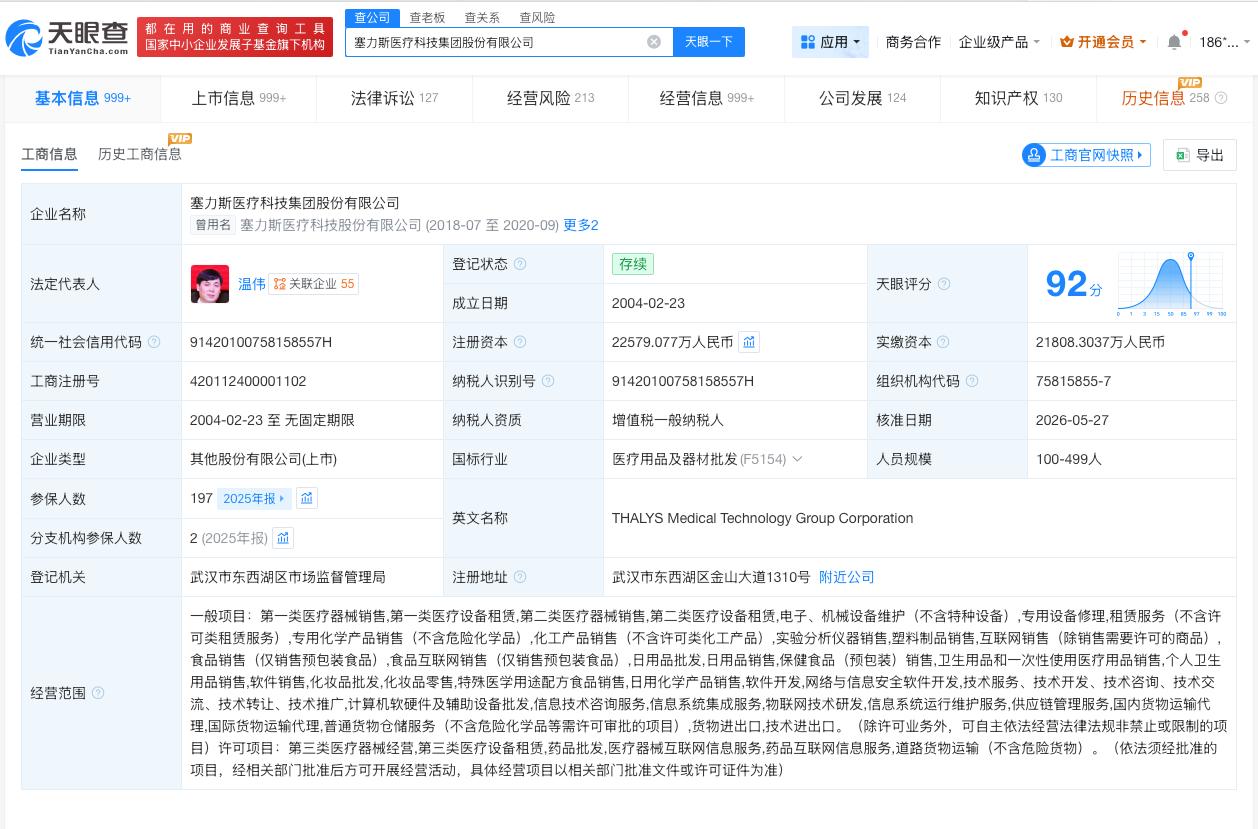Viewport: 1258px width, 829px height.
Task: Click the 关联企业 55 badge
Action: pyautogui.click(x=314, y=284)
